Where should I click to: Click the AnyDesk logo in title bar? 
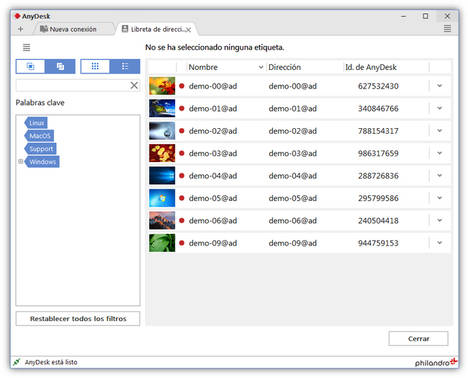(x=17, y=16)
